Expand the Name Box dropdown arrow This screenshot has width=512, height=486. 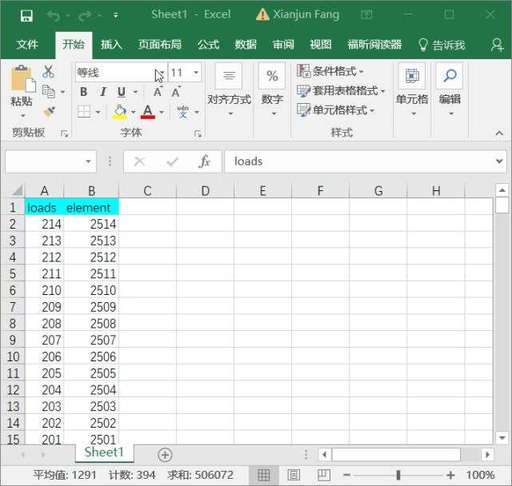pos(88,162)
